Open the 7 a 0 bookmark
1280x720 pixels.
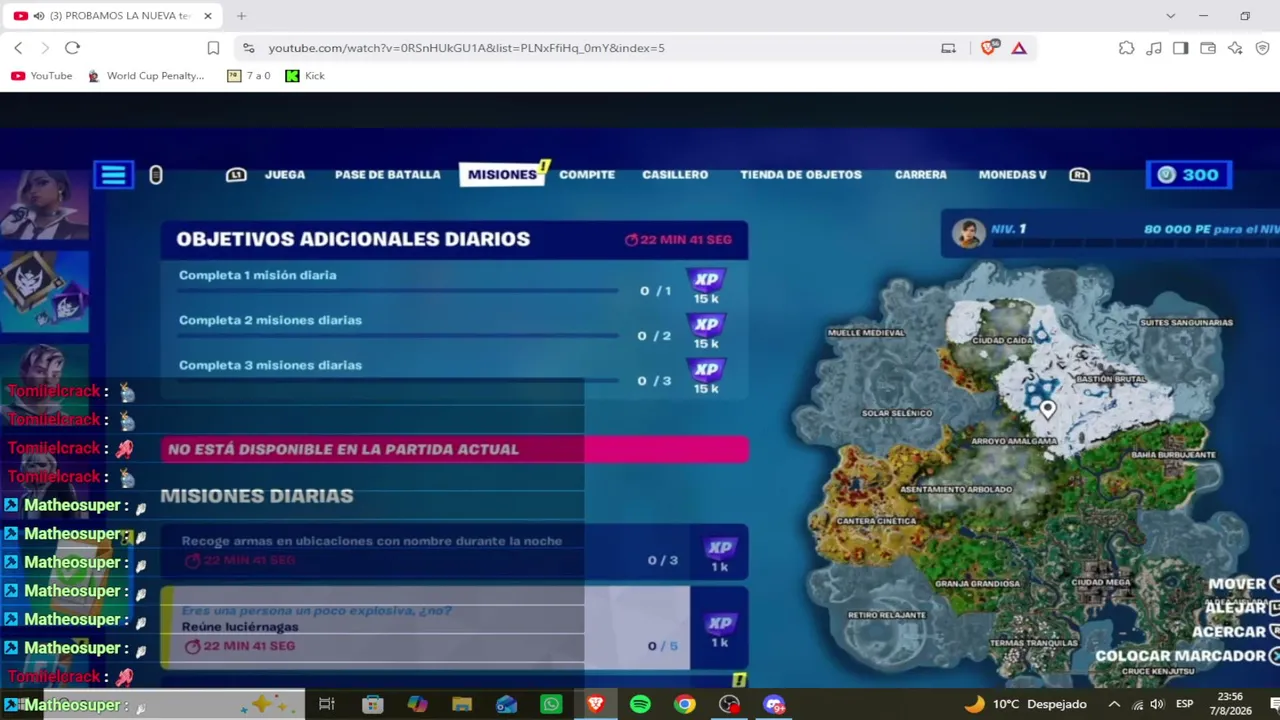[249, 76]
